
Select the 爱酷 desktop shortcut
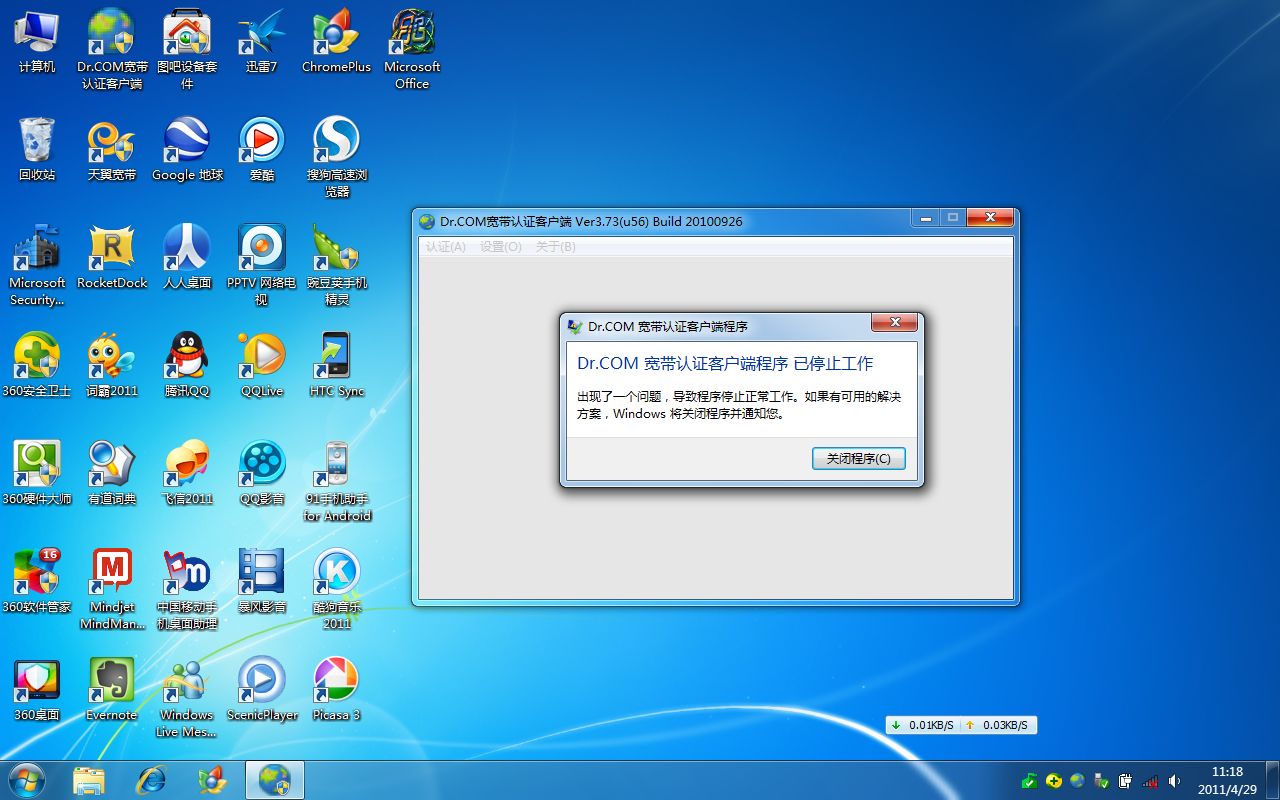point(262,150)
